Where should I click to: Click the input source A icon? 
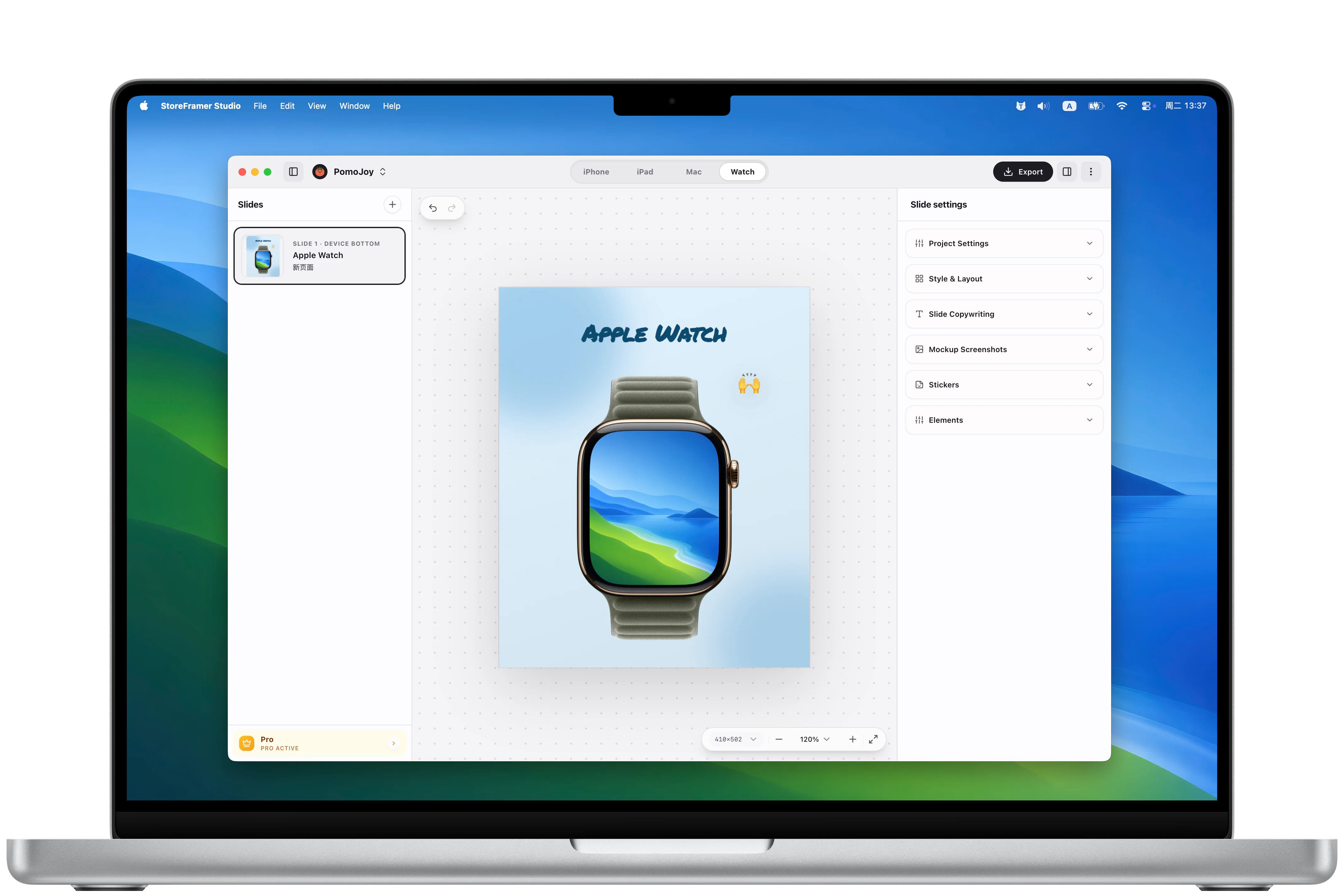tap(1069, 106)
